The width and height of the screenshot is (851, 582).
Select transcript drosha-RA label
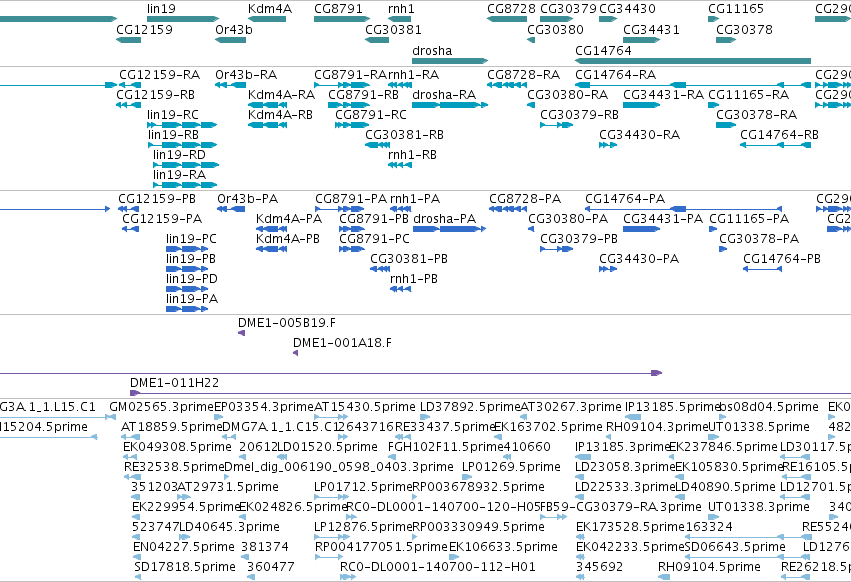[x=444, y=94]
